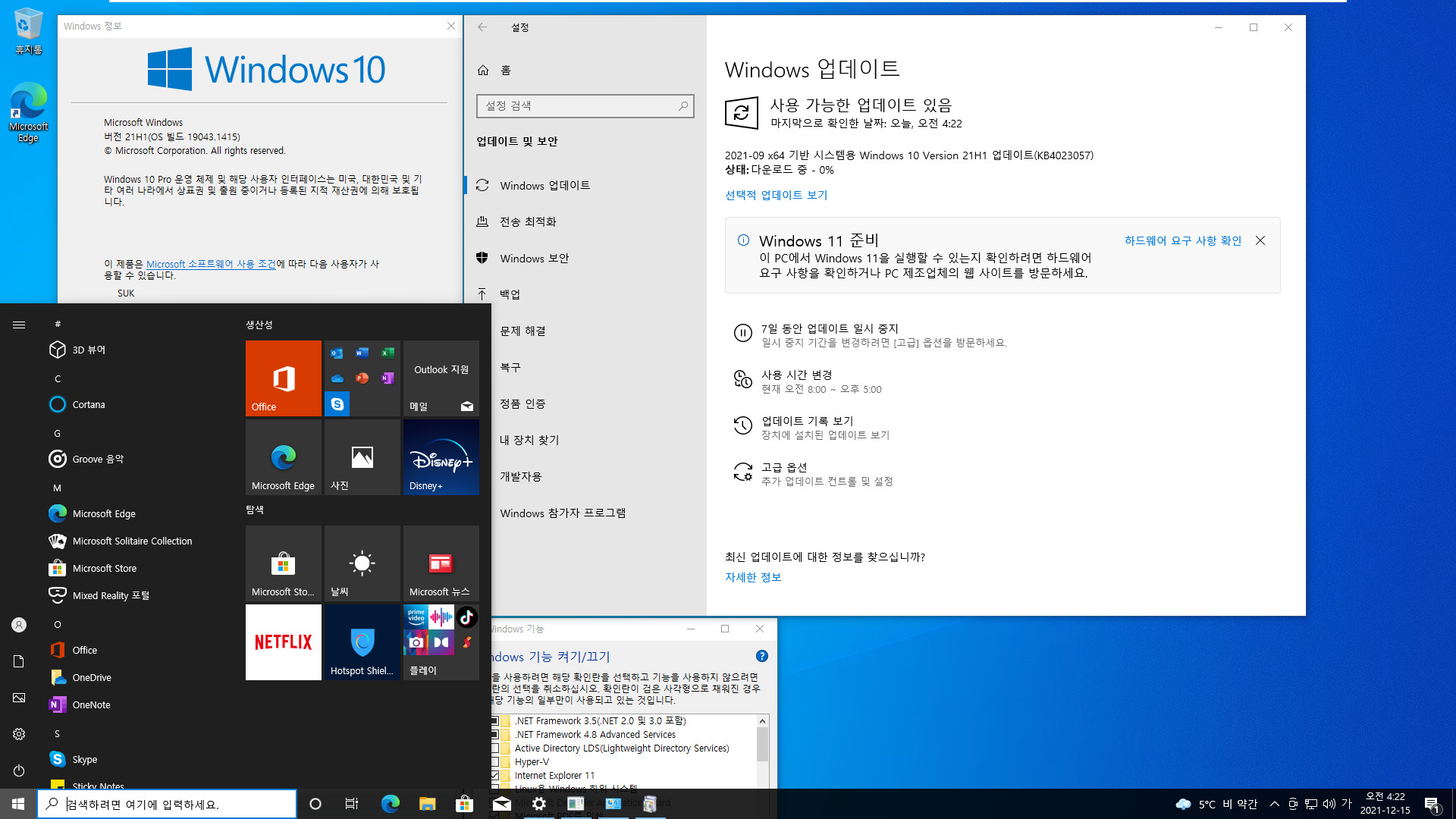Image resolution: width=1456 pixels, height=819 pixels.
Task: Dismiss the Windows 11 준비 banner
Action: click(1260, 240)
